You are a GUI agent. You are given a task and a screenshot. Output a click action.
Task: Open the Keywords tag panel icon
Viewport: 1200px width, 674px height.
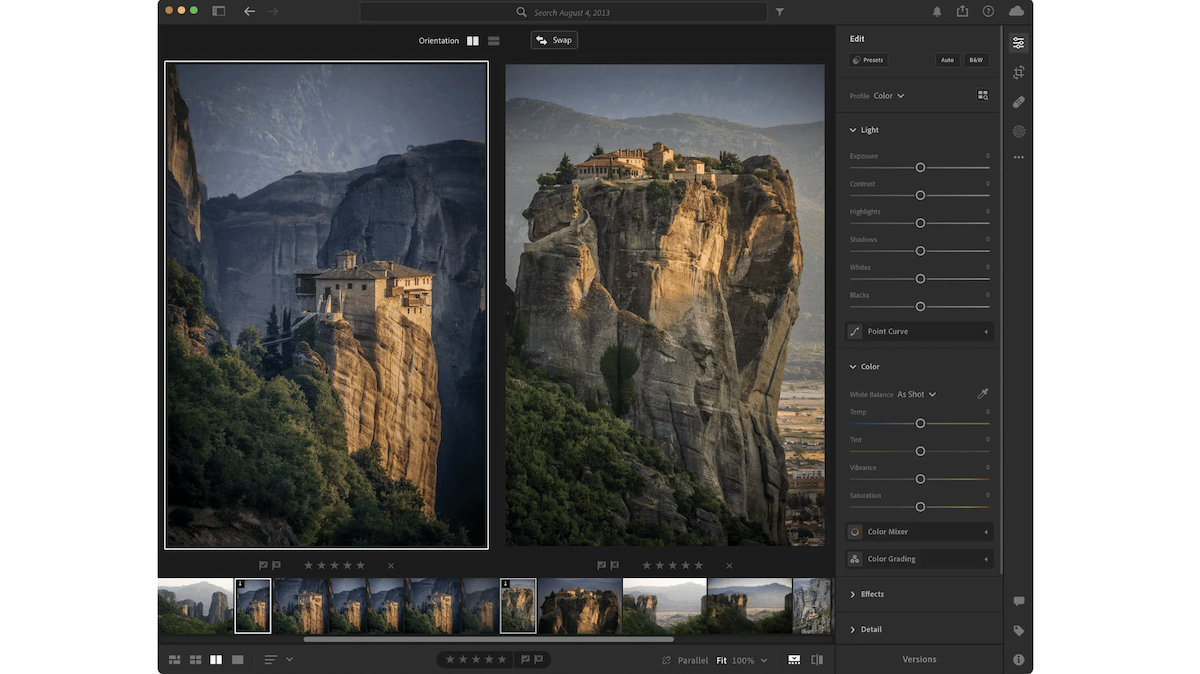[1018, 631]
